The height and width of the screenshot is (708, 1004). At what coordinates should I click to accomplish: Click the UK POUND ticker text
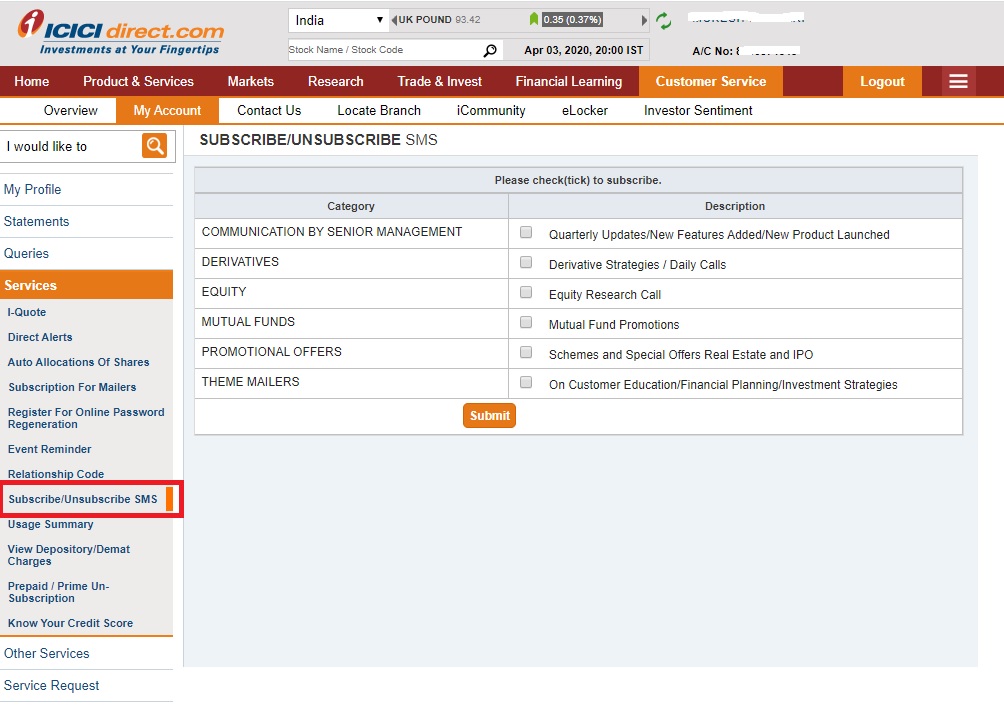coord(425,20)
